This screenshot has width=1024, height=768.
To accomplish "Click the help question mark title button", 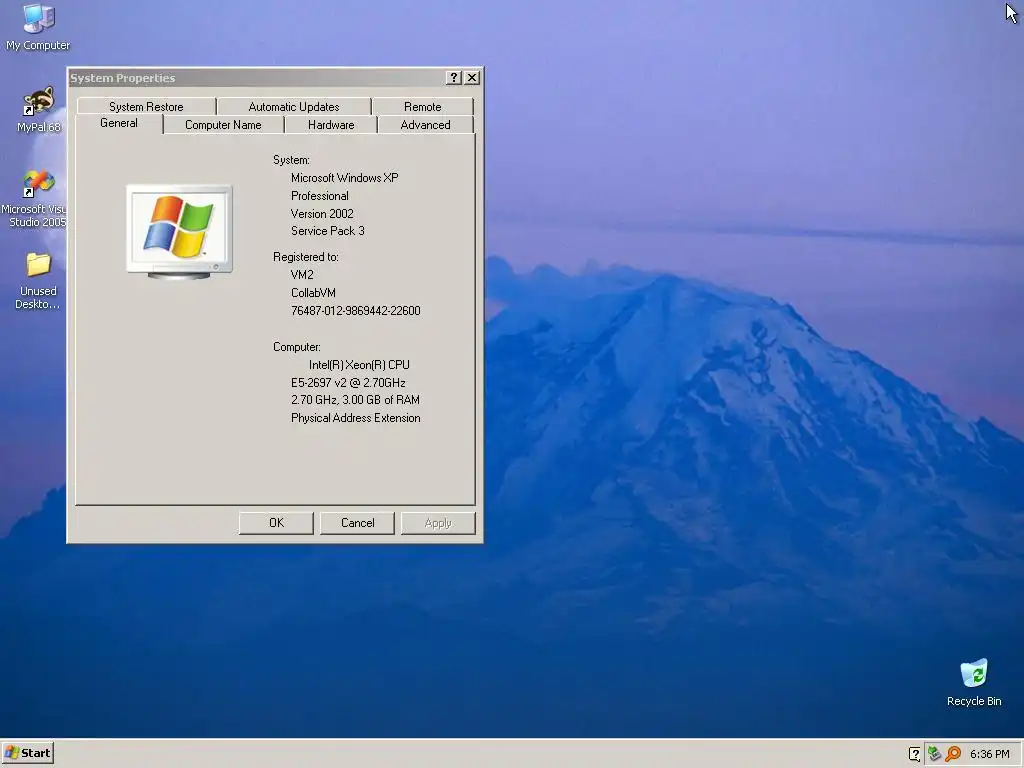I will (454, 78).
